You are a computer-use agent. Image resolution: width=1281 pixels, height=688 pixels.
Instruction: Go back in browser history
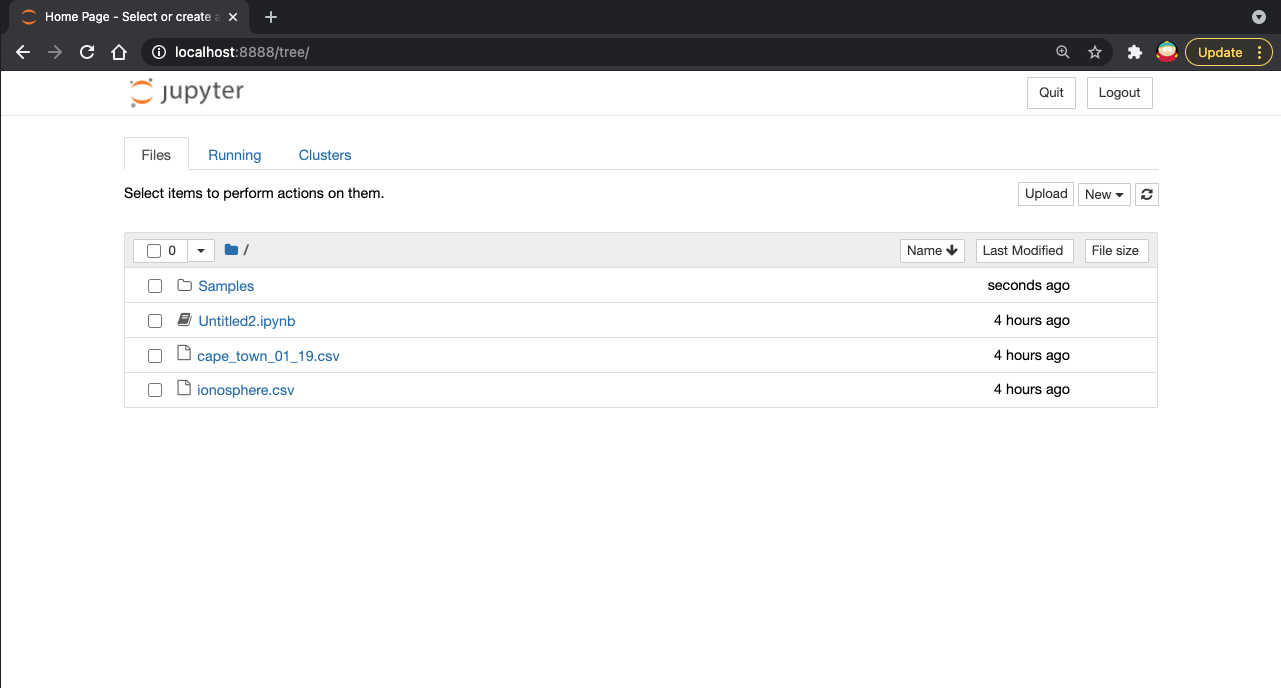coord(23,52)
